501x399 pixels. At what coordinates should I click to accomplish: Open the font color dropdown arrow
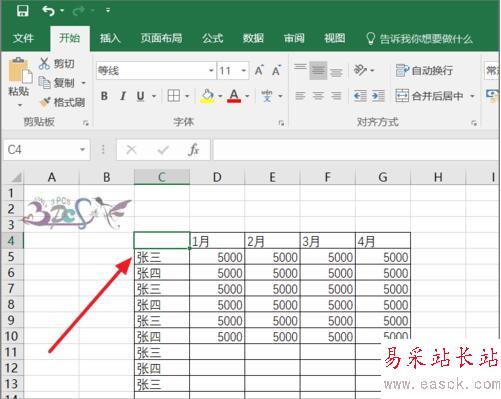pos(247,96)
